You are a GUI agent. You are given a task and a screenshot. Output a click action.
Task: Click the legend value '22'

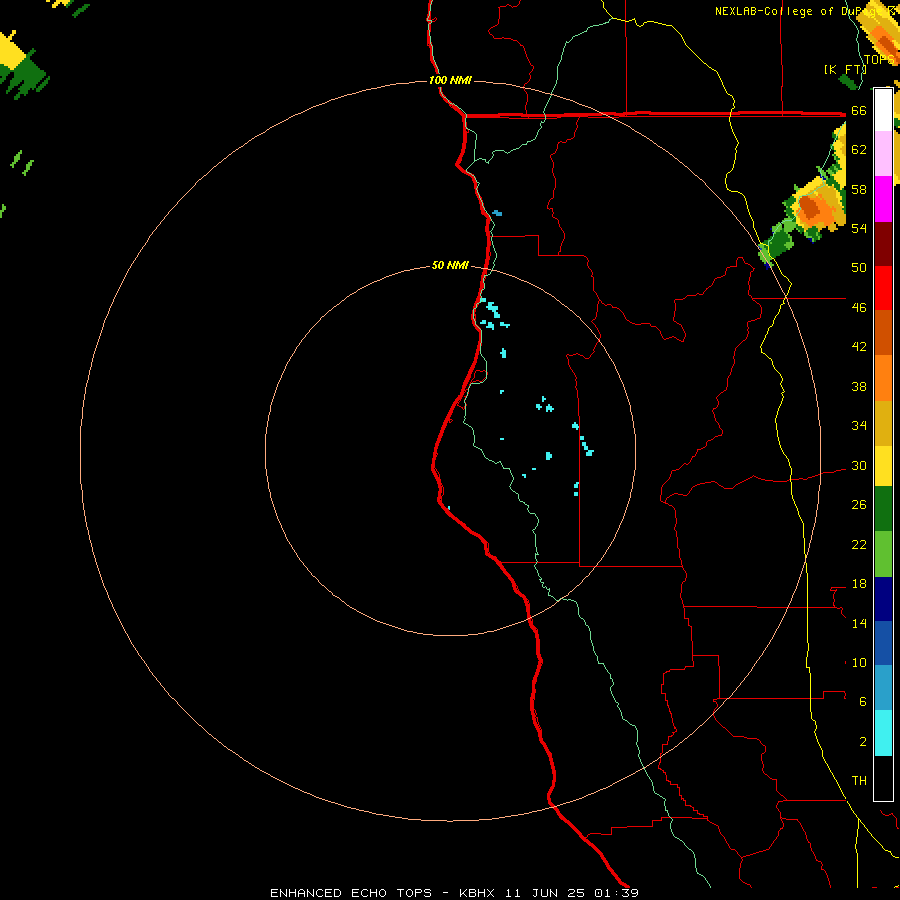pyautogui.click(x=859, y=544)
